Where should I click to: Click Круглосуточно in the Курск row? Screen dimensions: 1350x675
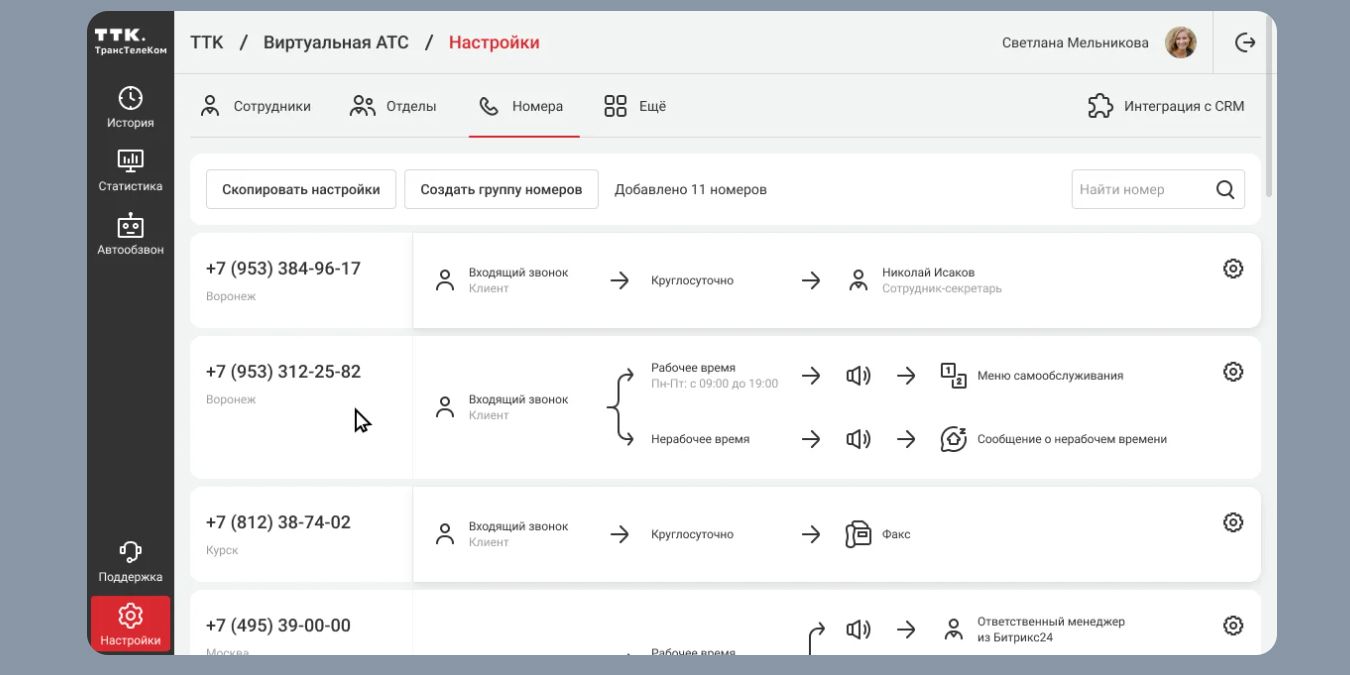point(692,535)
